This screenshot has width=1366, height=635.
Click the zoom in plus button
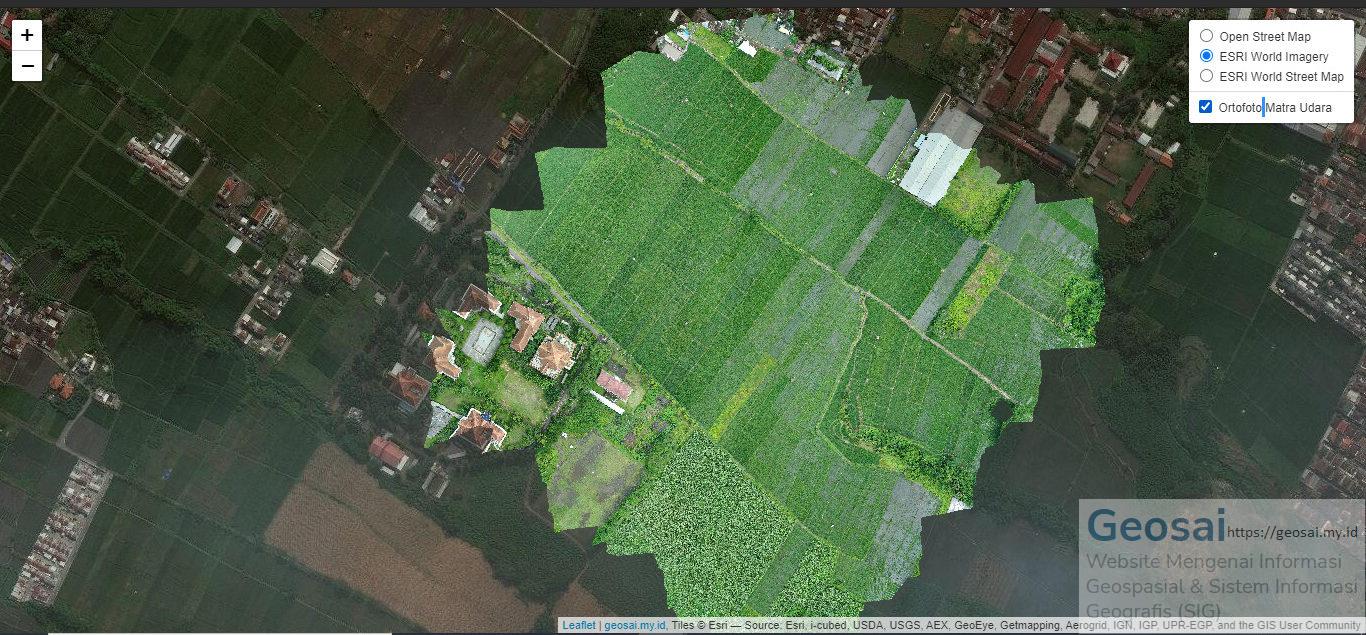(27, 35)
